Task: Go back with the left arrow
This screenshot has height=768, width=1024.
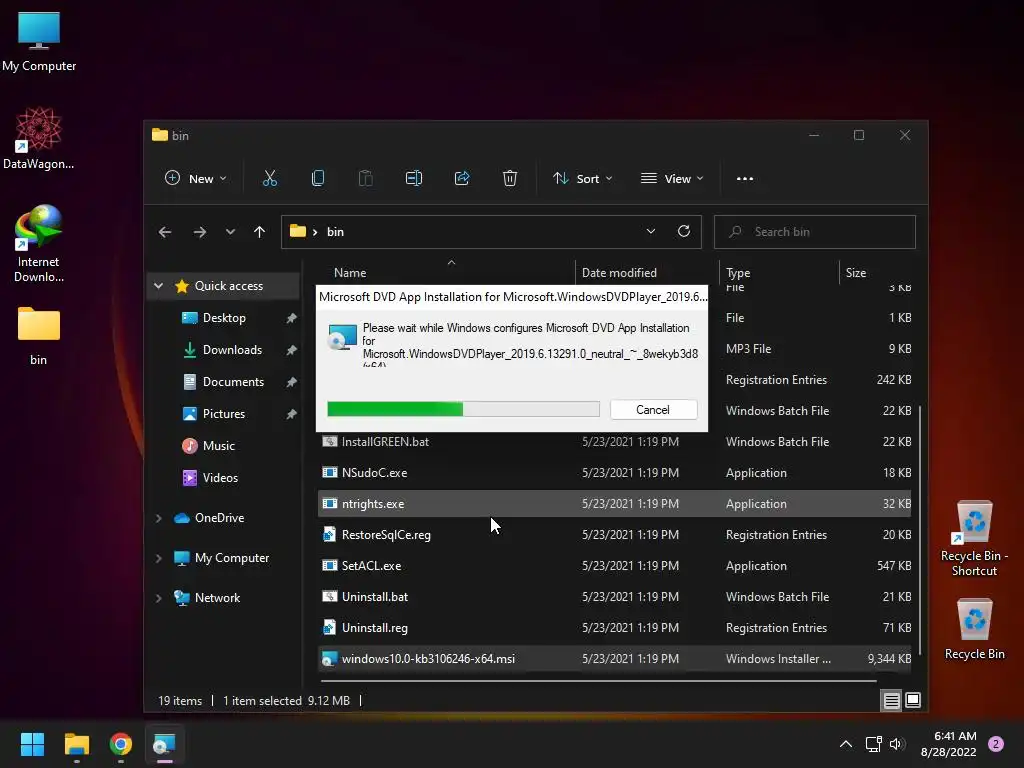Action: 165,232
